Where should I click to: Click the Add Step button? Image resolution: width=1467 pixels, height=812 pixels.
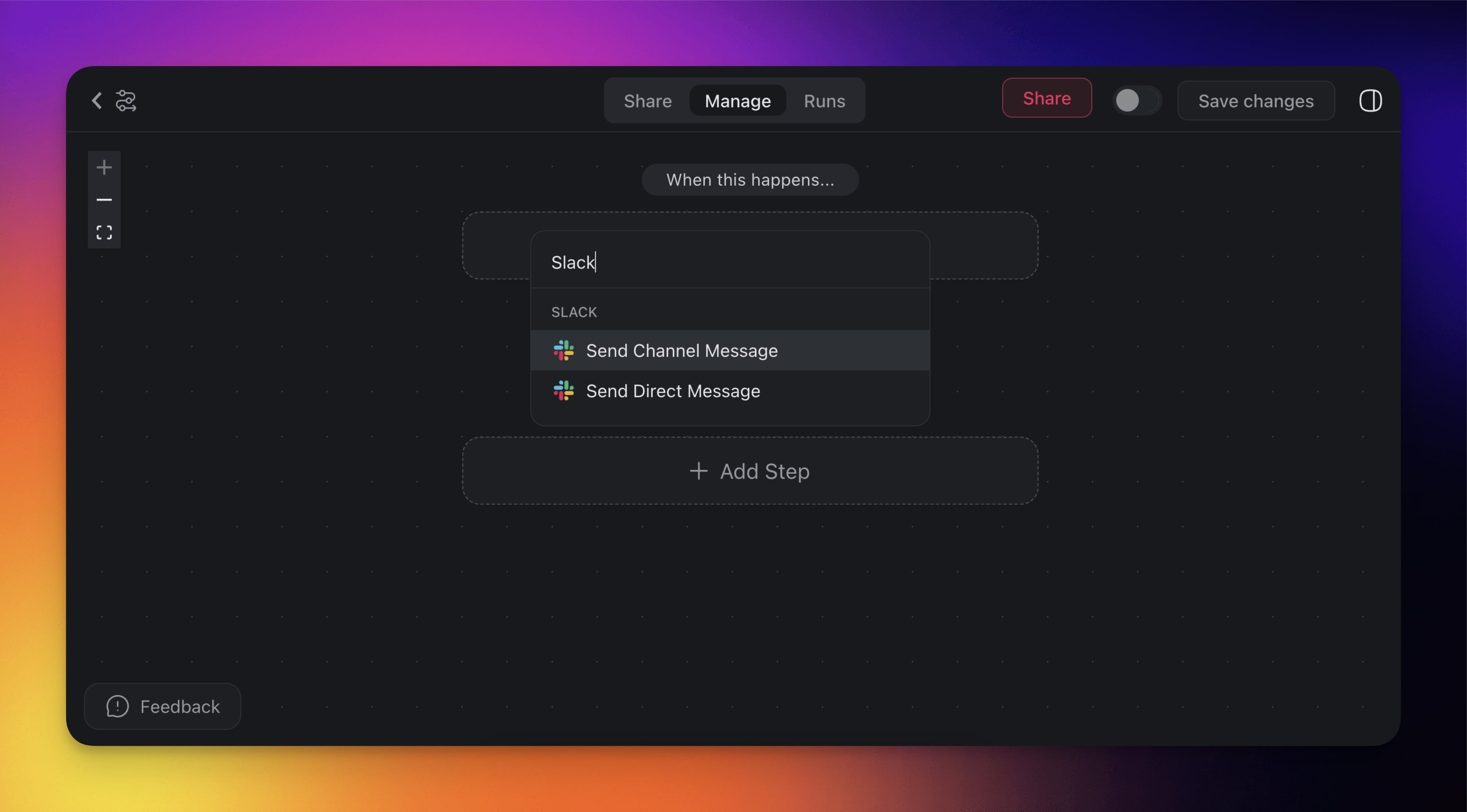point(749,471)
